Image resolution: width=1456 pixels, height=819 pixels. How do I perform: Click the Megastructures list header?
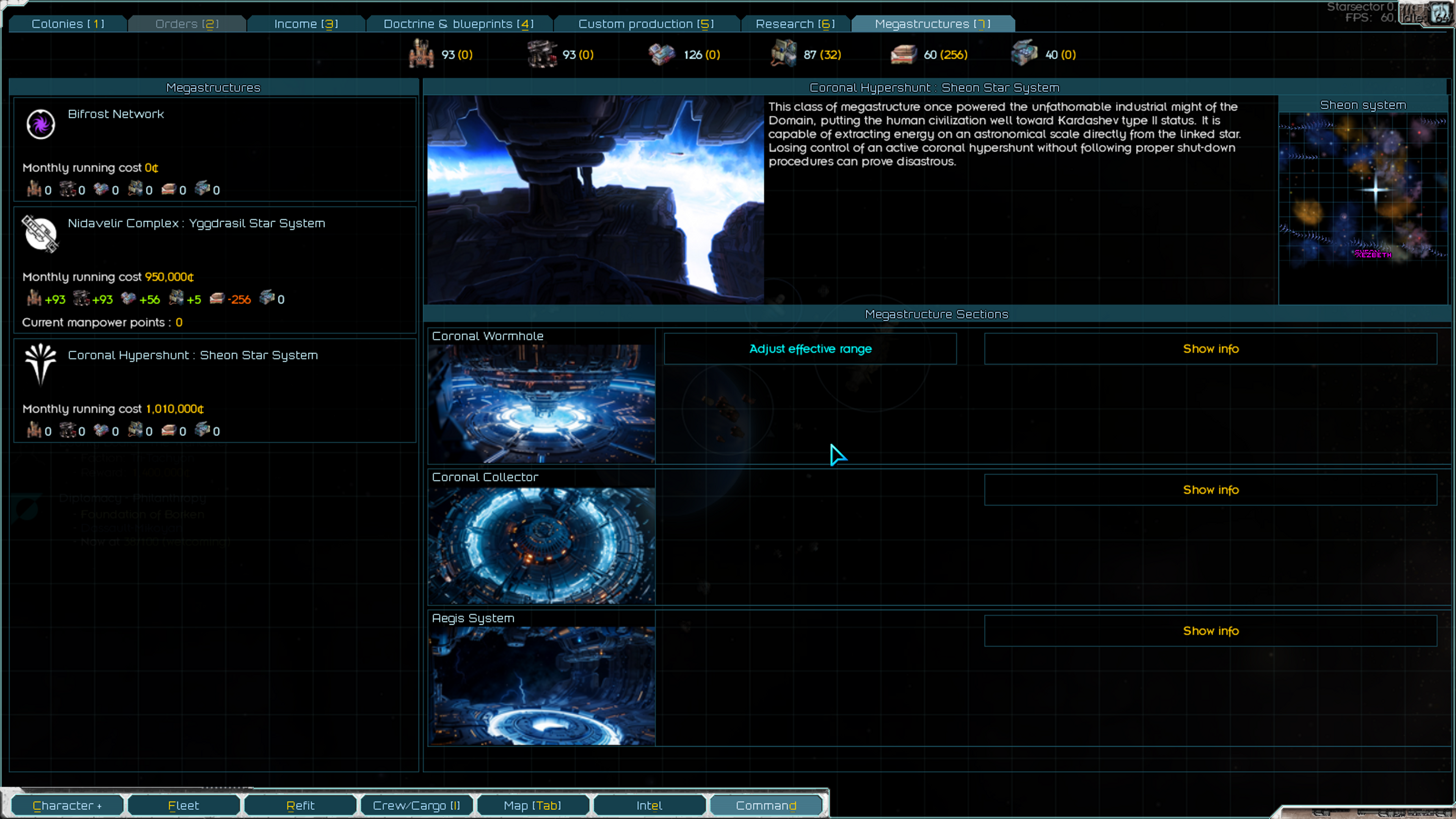[213, 88]
